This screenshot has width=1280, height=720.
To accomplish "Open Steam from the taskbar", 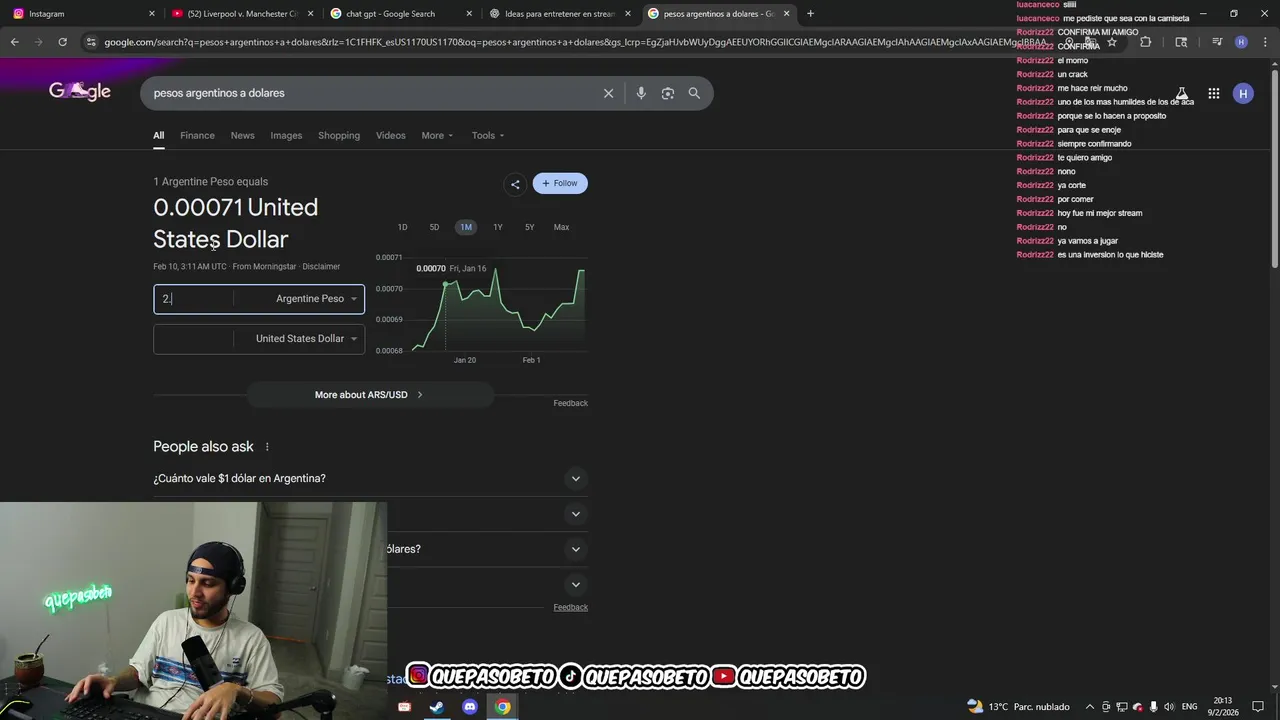I will [437, 707].
